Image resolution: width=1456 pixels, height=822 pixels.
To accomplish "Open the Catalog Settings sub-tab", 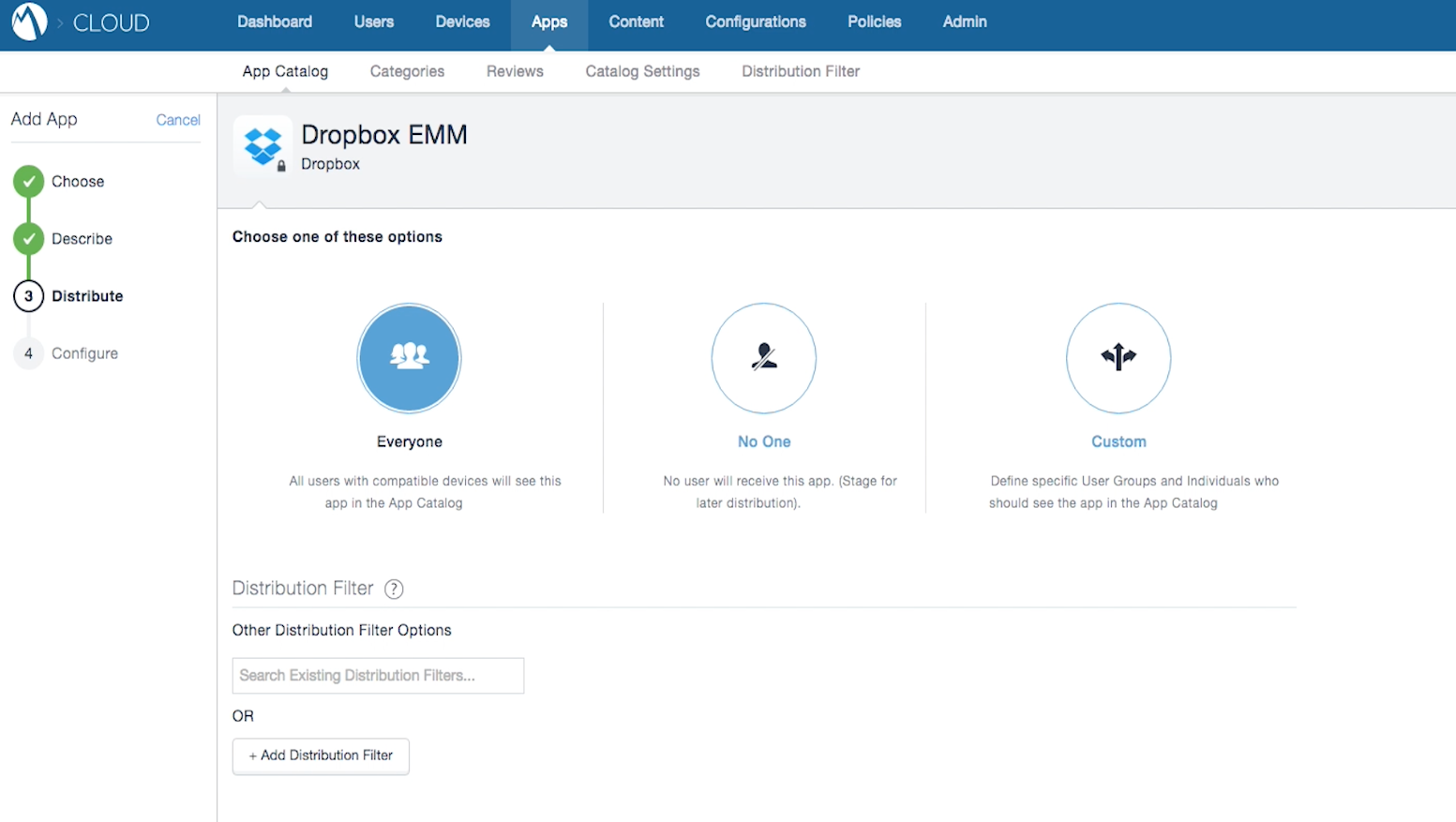I will (642, 71).
